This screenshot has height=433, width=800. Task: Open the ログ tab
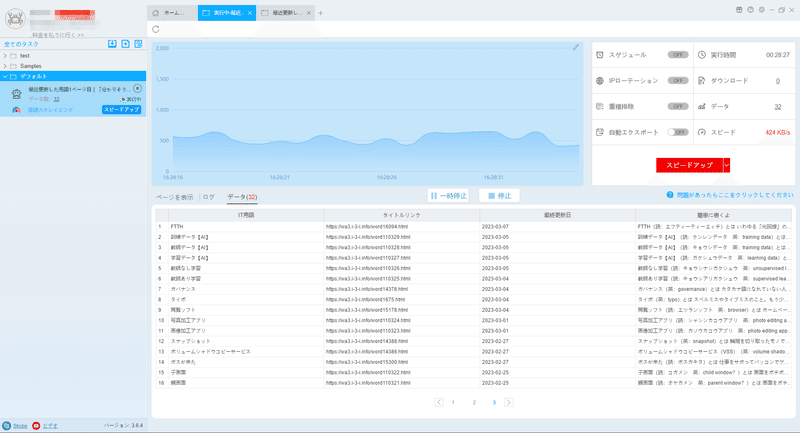pyautogui.click(x=209, y=197)
